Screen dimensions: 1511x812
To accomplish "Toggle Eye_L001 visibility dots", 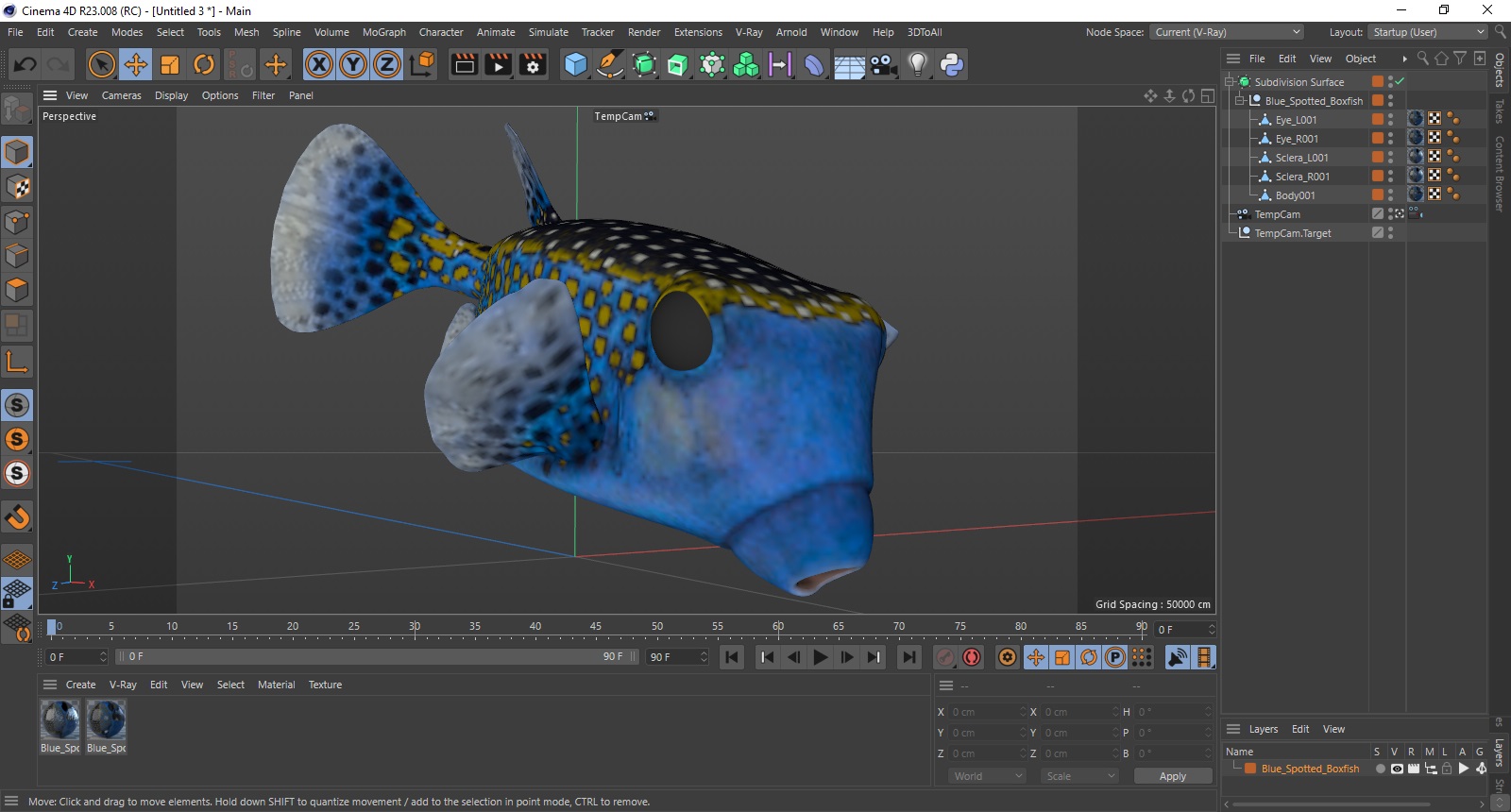I will tap(1390, 120).
